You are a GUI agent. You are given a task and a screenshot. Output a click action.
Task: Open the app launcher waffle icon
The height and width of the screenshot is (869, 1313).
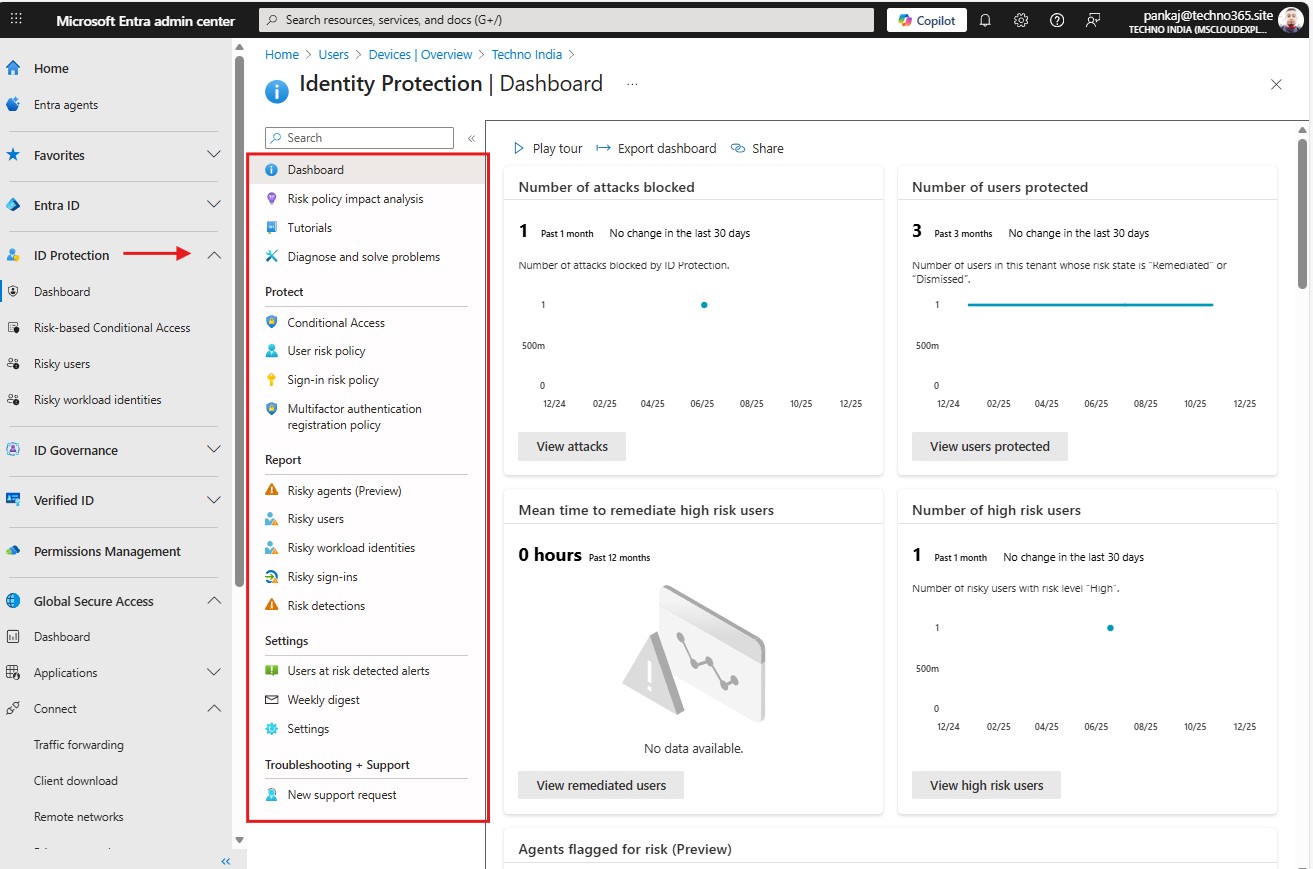click(x=16, y=20)
